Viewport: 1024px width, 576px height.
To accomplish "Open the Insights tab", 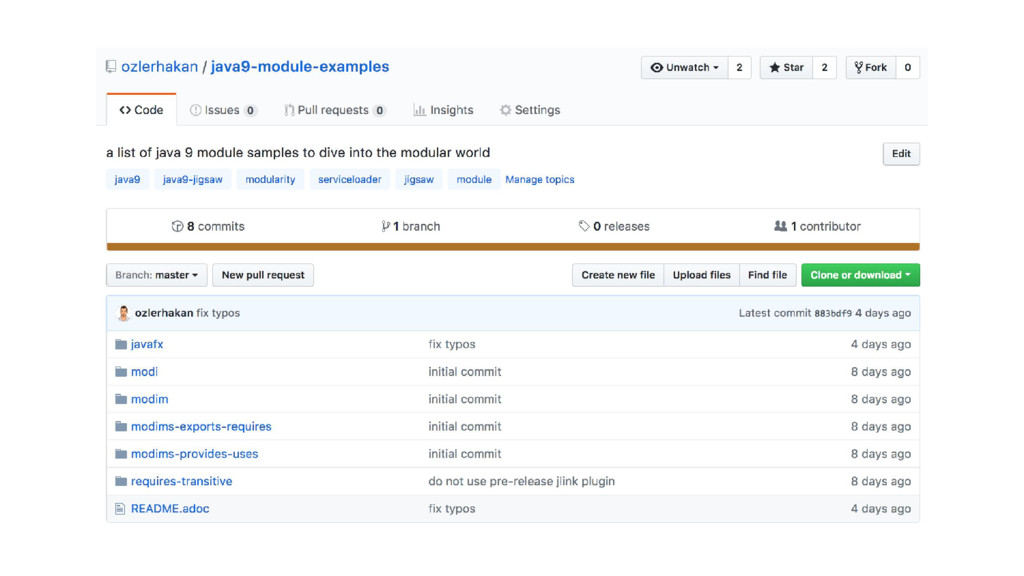I will (x=443, y=110).
